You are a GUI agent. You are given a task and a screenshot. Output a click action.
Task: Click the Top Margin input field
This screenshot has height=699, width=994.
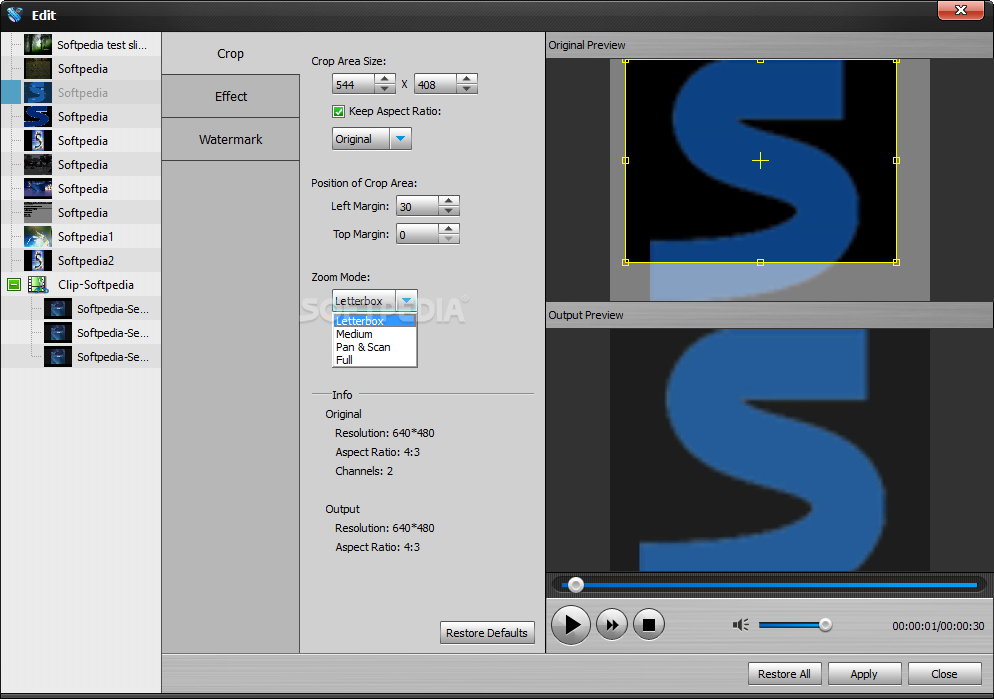pos(418,234)
